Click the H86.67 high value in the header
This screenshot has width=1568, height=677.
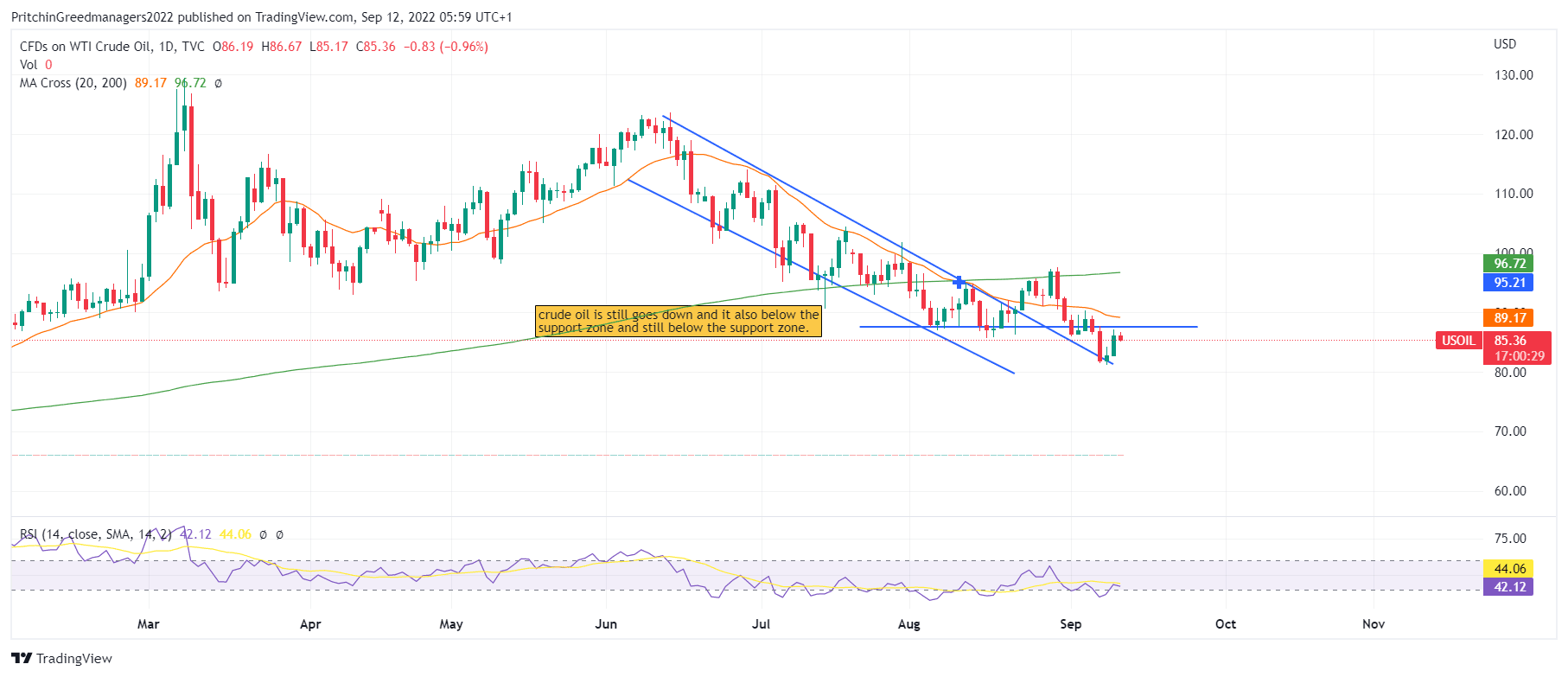click(x=282, y=47)
